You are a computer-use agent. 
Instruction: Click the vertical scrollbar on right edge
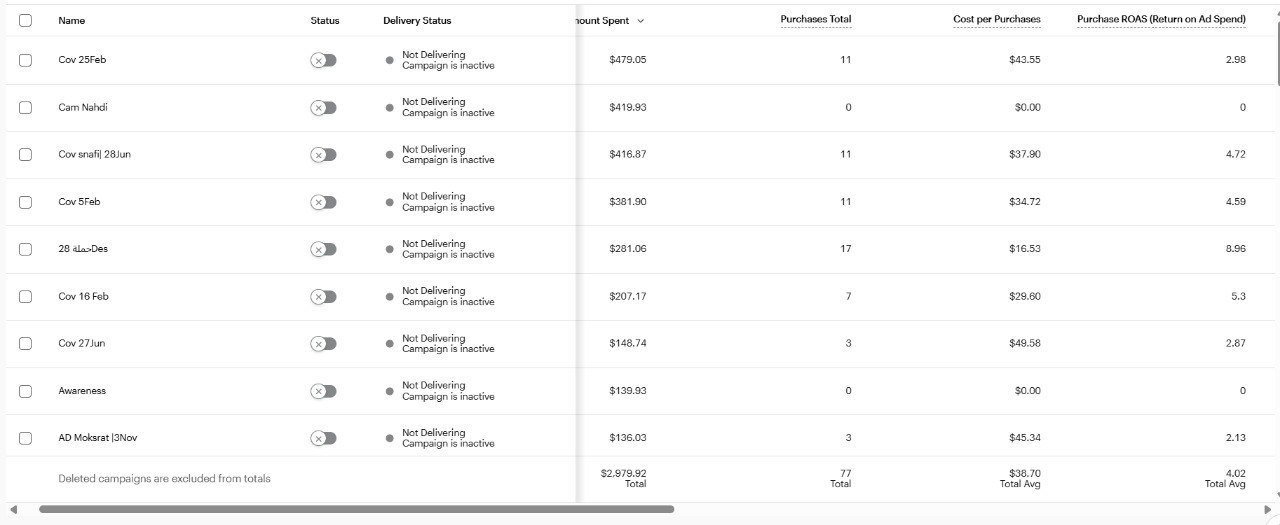coord(1275,60)
